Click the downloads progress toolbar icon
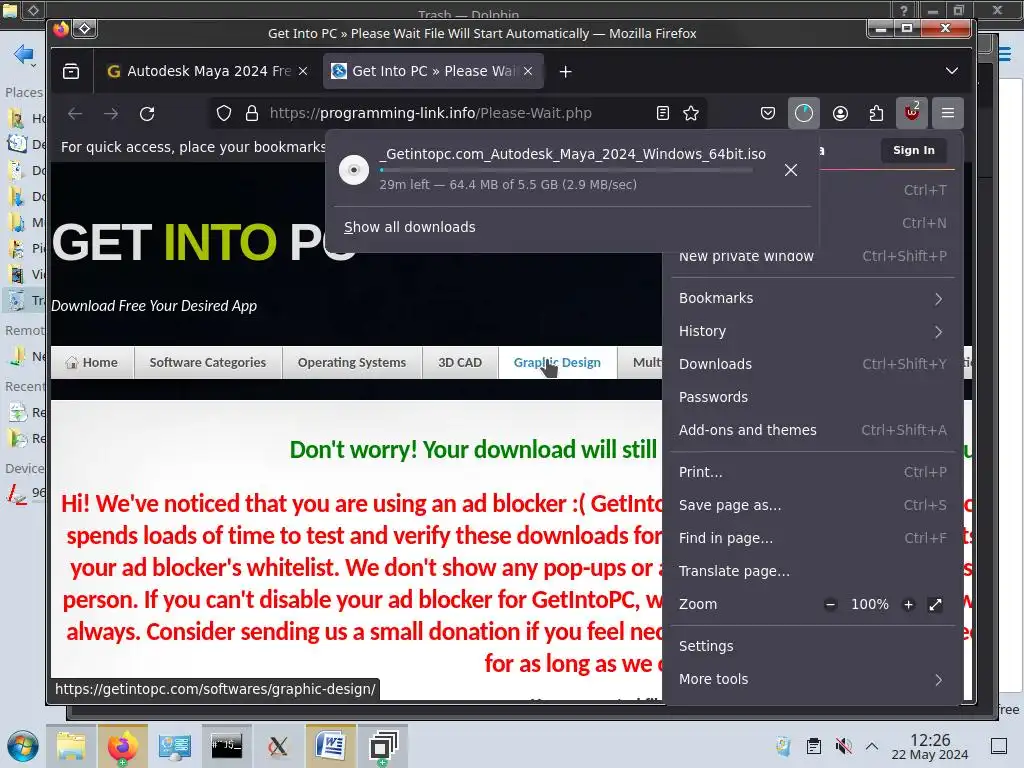 coord(804,114)
